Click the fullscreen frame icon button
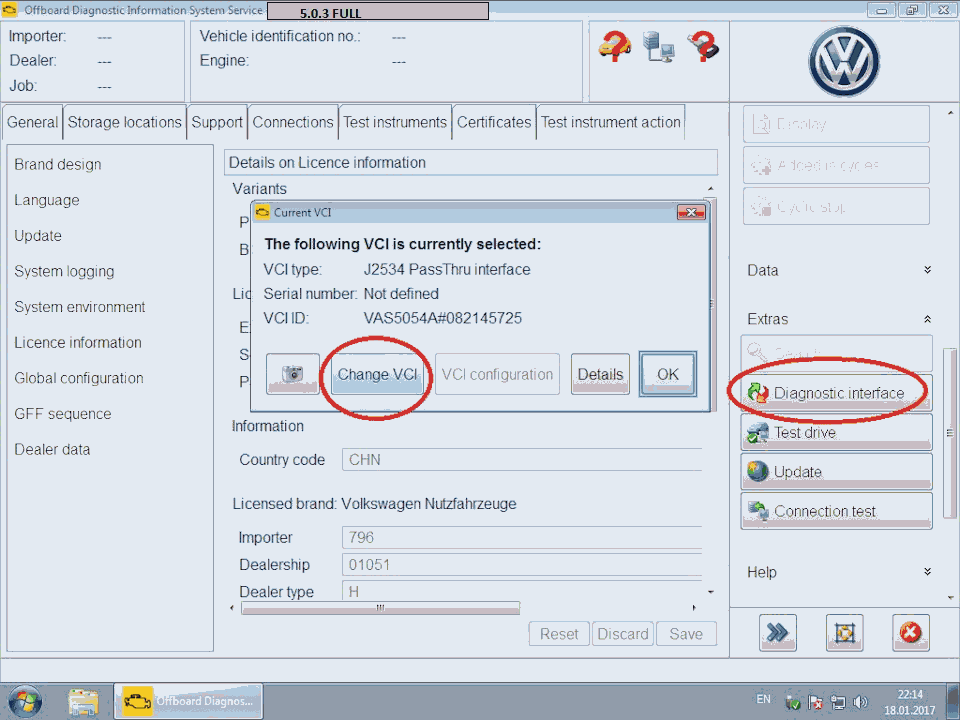Viewport: 960px width, 720px height. (x=843, y=632)
